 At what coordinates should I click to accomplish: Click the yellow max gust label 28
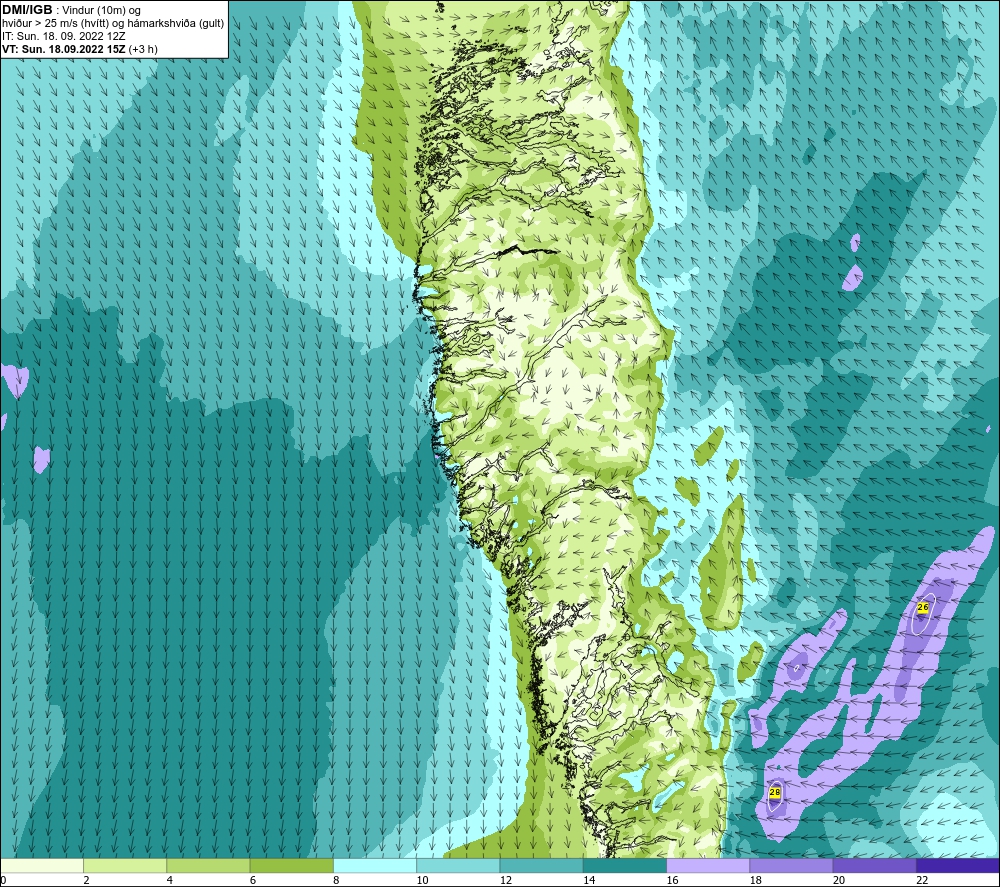(x=775, y=792)
